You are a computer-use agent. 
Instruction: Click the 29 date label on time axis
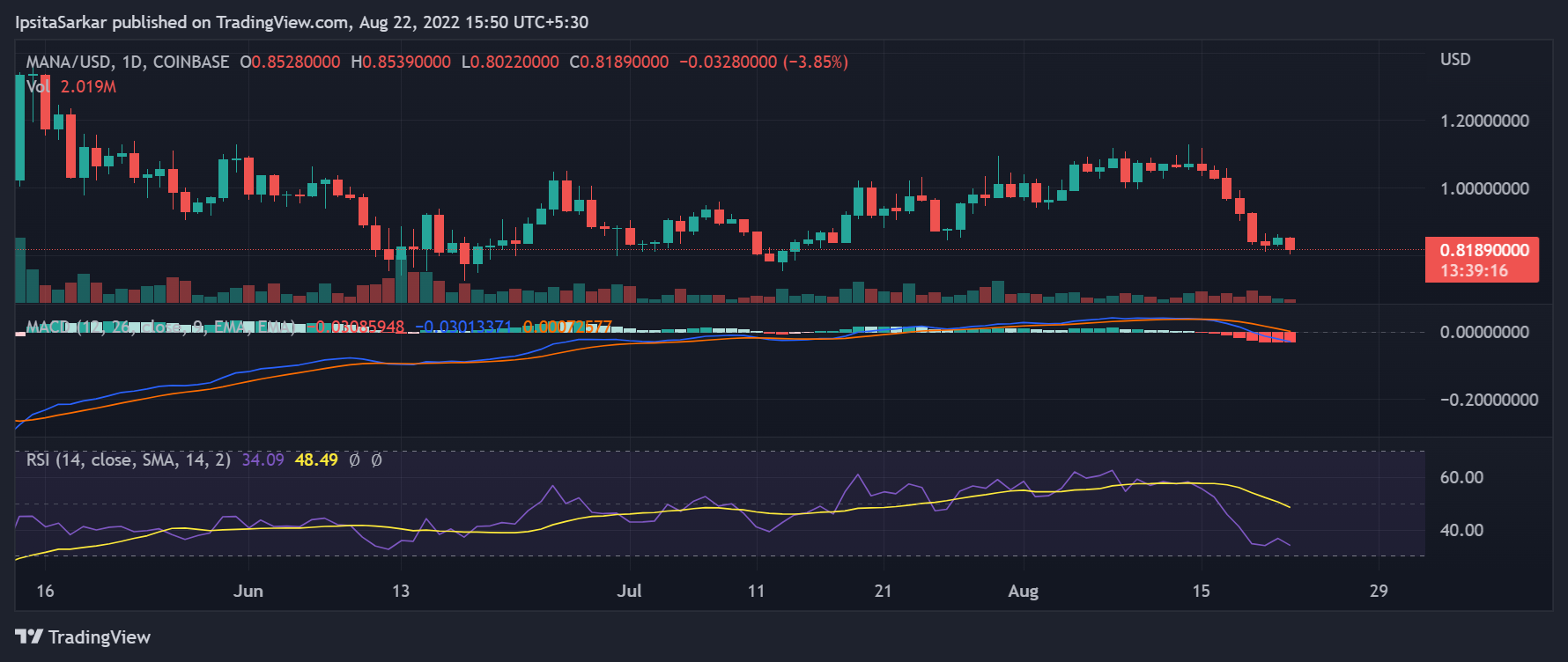pyautogui.click(x=1379, y=591)
